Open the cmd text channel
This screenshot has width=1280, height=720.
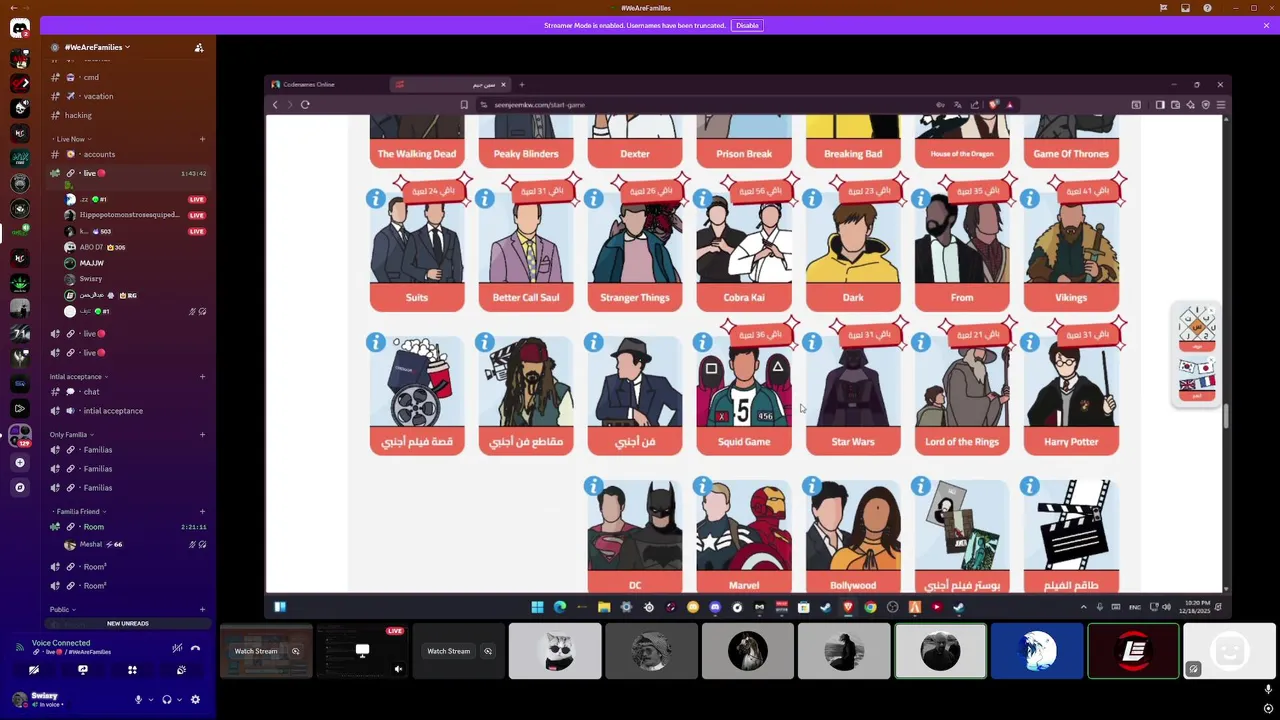[128, 77]
